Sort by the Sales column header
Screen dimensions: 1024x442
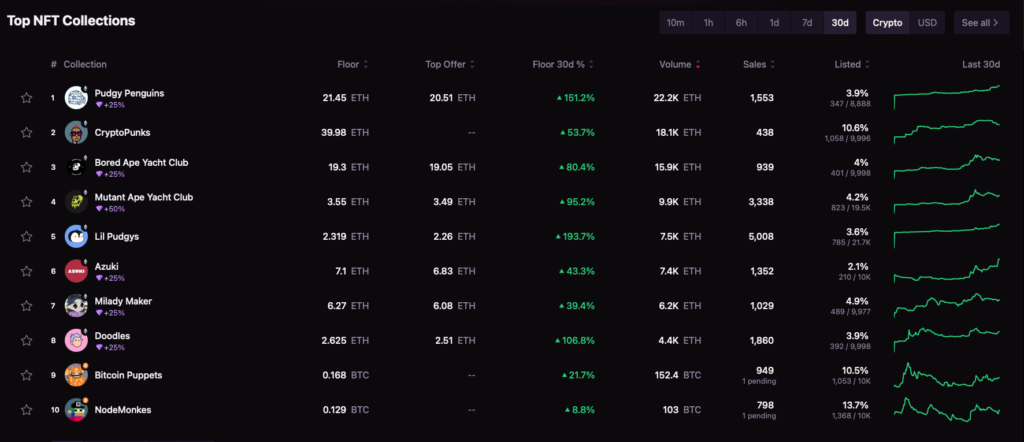pos(759,65)
